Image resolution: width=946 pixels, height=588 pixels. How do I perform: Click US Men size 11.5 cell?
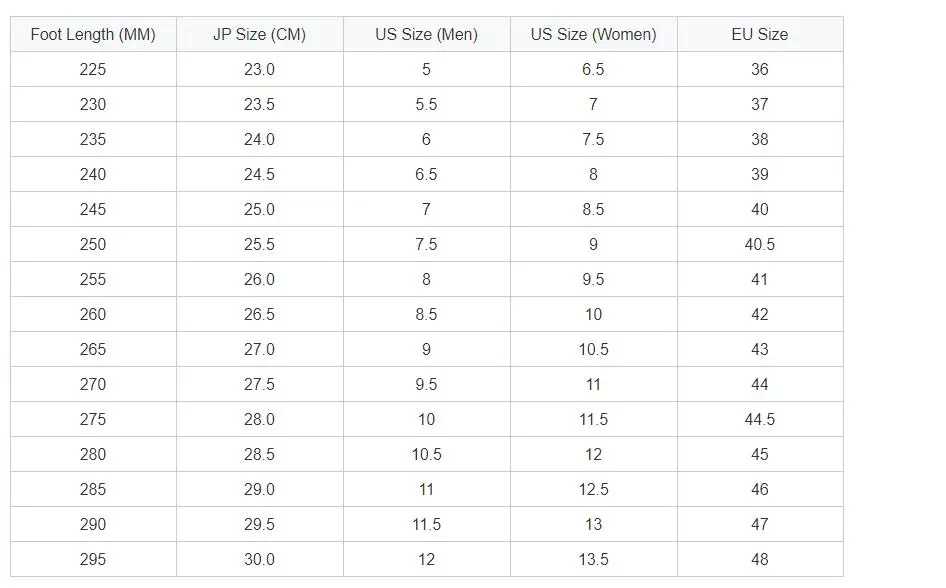click(427, 524)
